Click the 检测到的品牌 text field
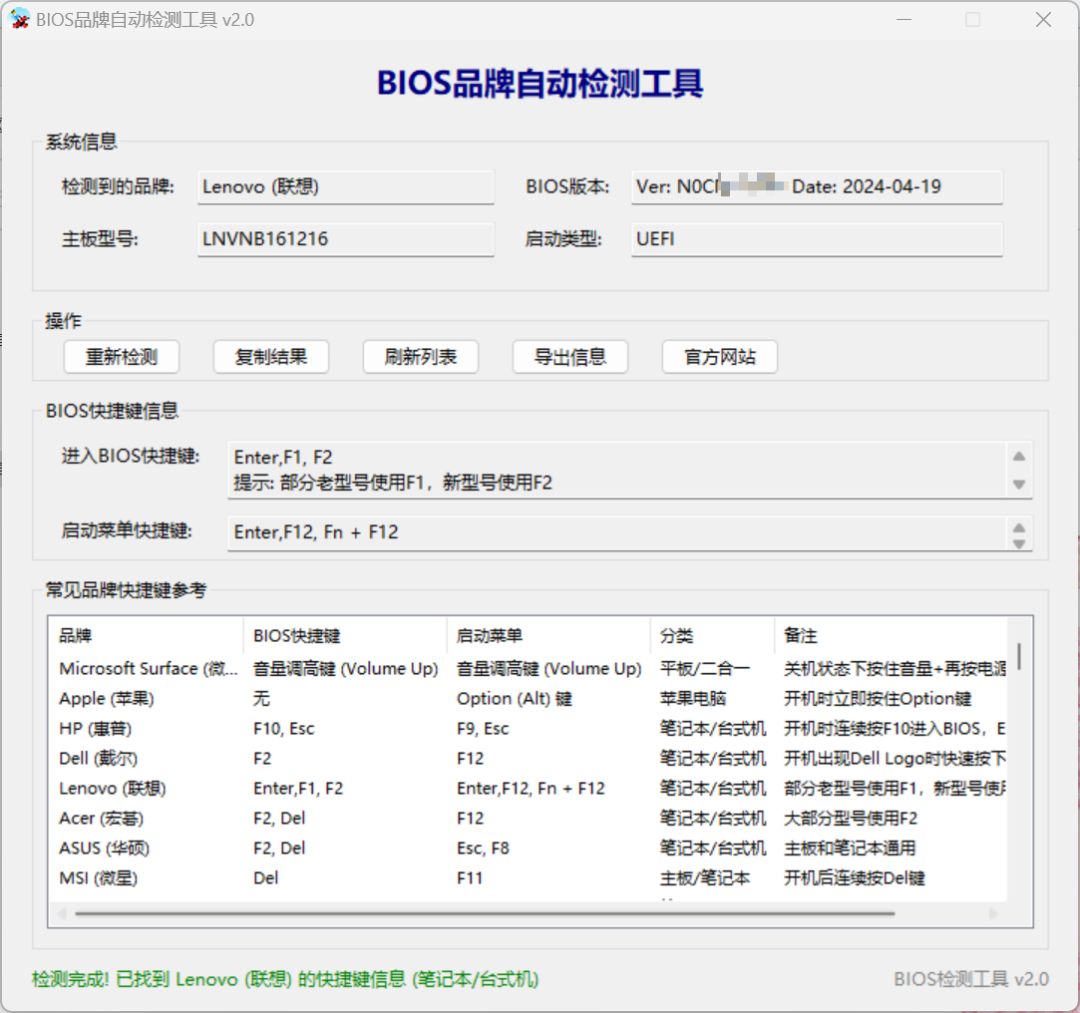Screen dimensions: 1080x1013 click(x=345, y=186)
